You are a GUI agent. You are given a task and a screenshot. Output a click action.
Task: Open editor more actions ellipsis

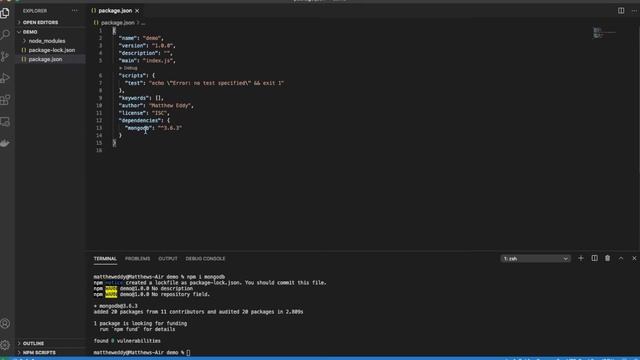[x=634, y=11]
